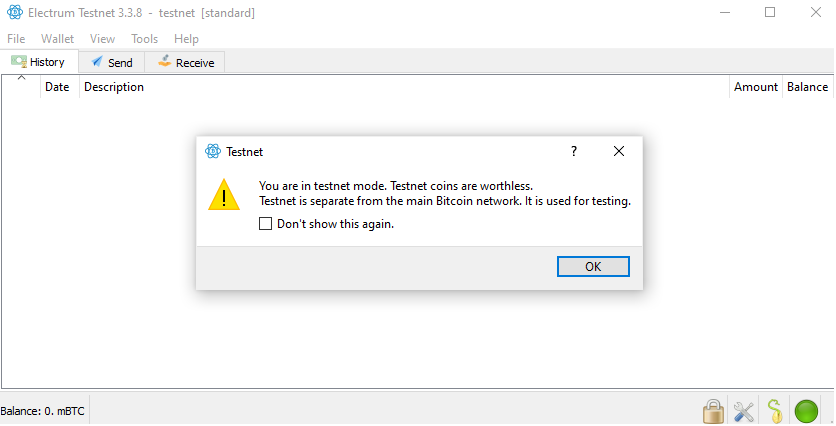The height and width of the screenshot is (426, 836).
Task: Click the question mark help button
Action: point(574,151)
